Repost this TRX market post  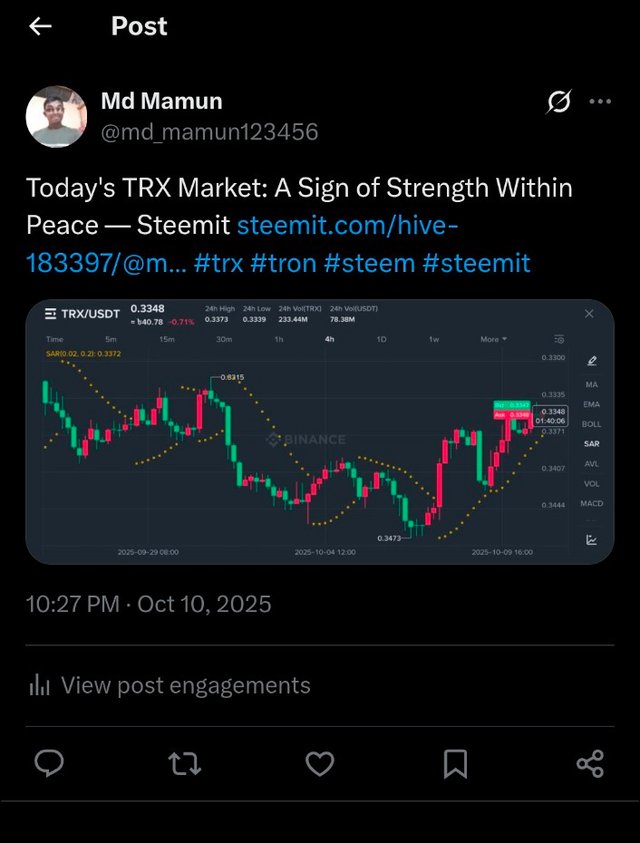(x=184, y=765)
